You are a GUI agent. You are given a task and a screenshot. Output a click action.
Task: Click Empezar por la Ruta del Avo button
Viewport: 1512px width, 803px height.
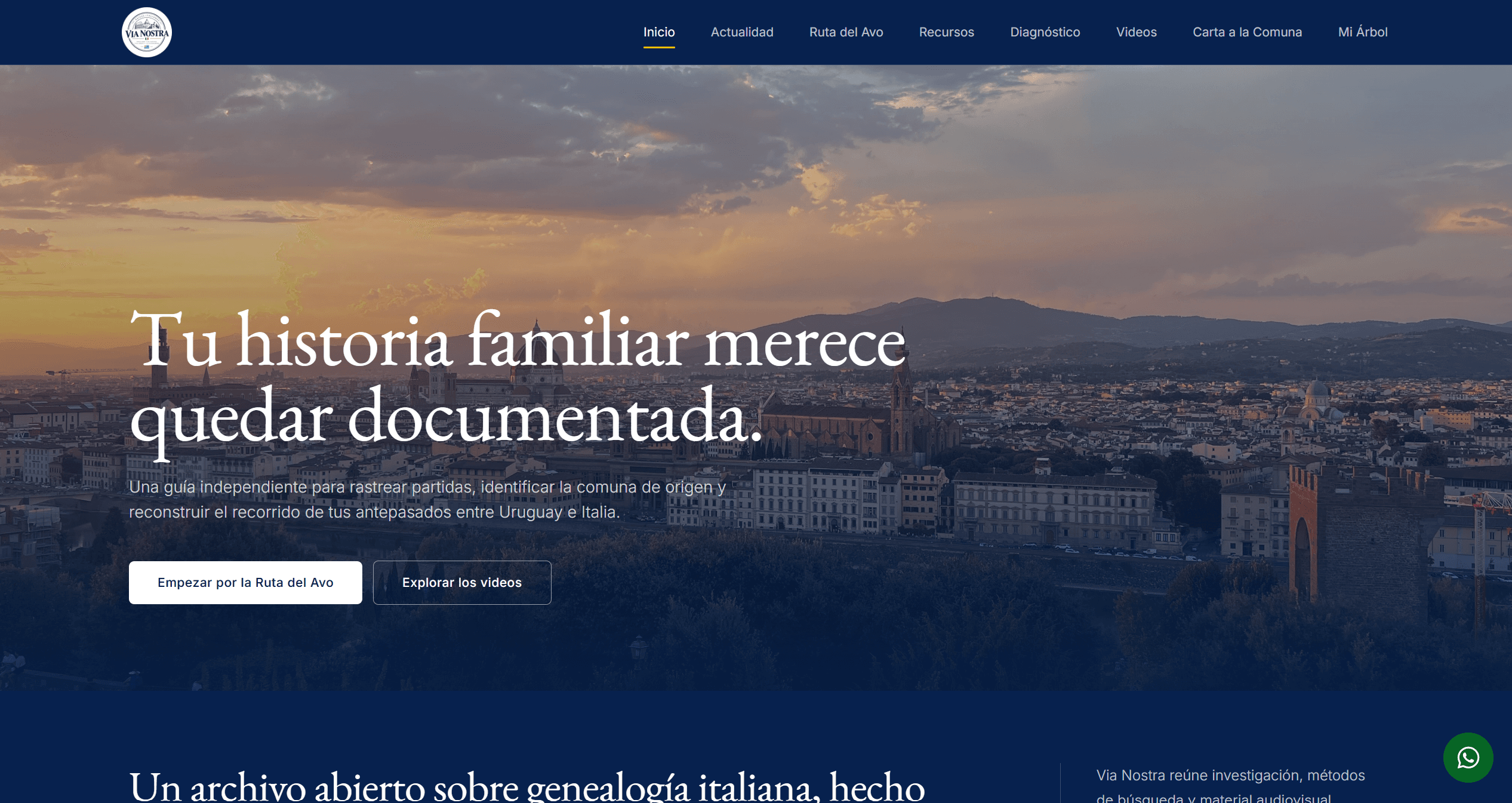tap(245, 583)
